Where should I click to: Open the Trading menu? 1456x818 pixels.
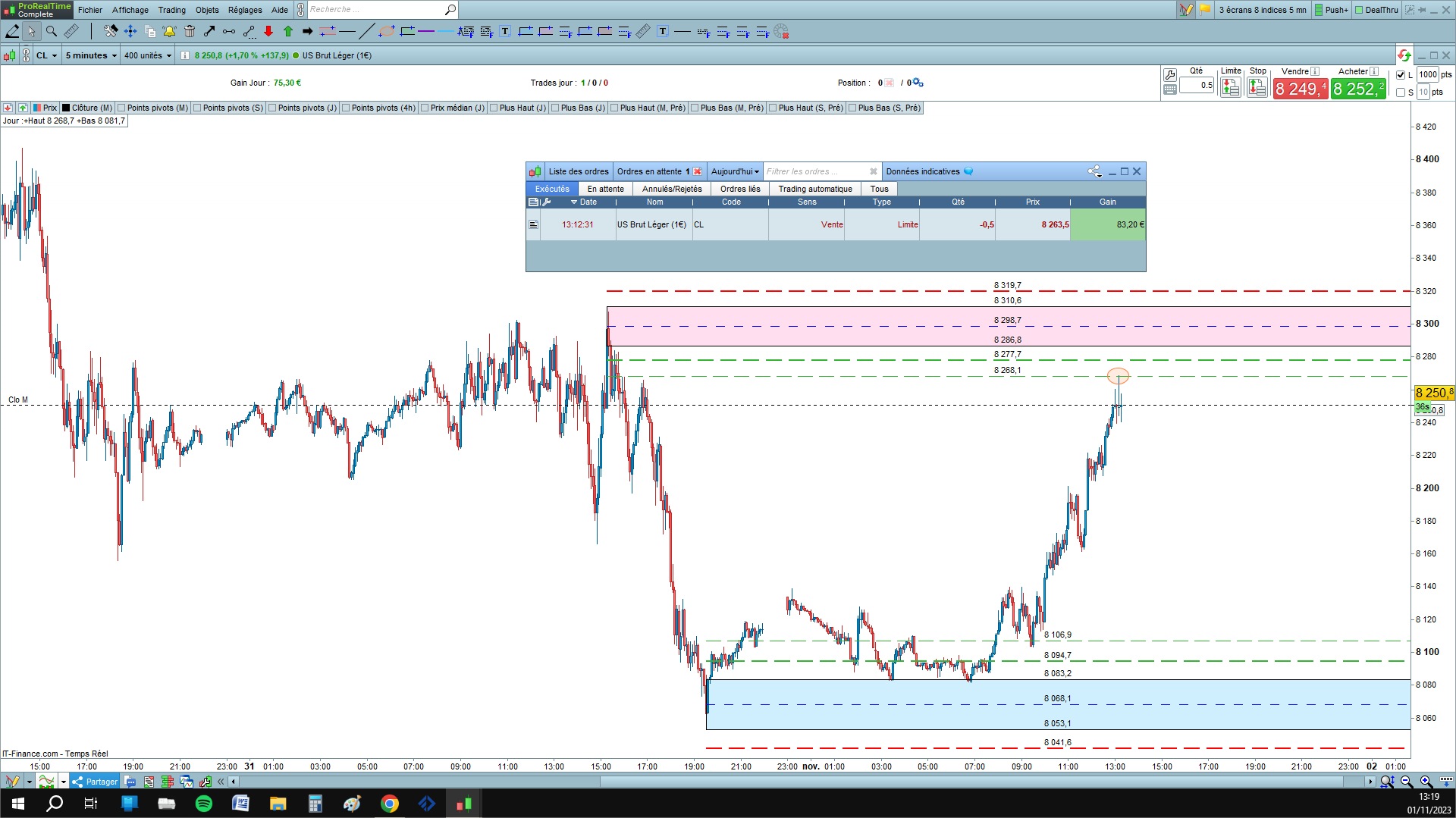tap(171, 10)
